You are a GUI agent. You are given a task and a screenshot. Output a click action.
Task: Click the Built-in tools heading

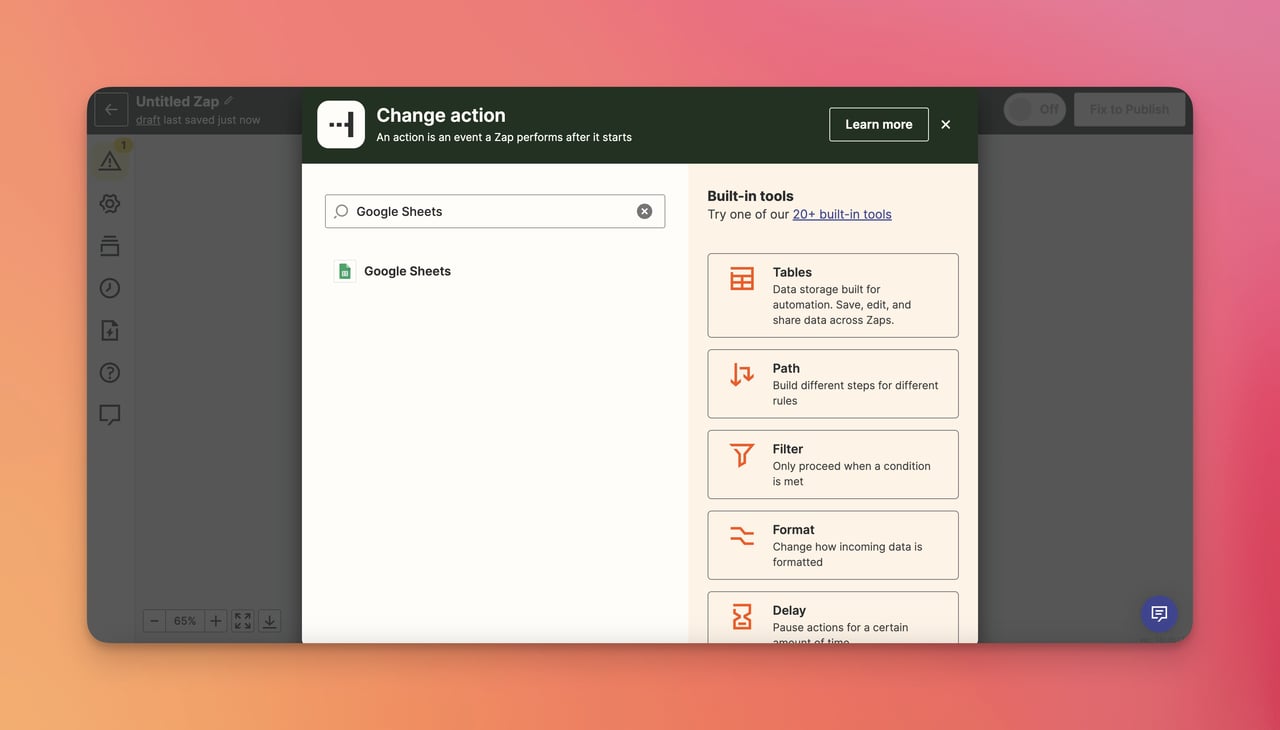click(750, 196)
